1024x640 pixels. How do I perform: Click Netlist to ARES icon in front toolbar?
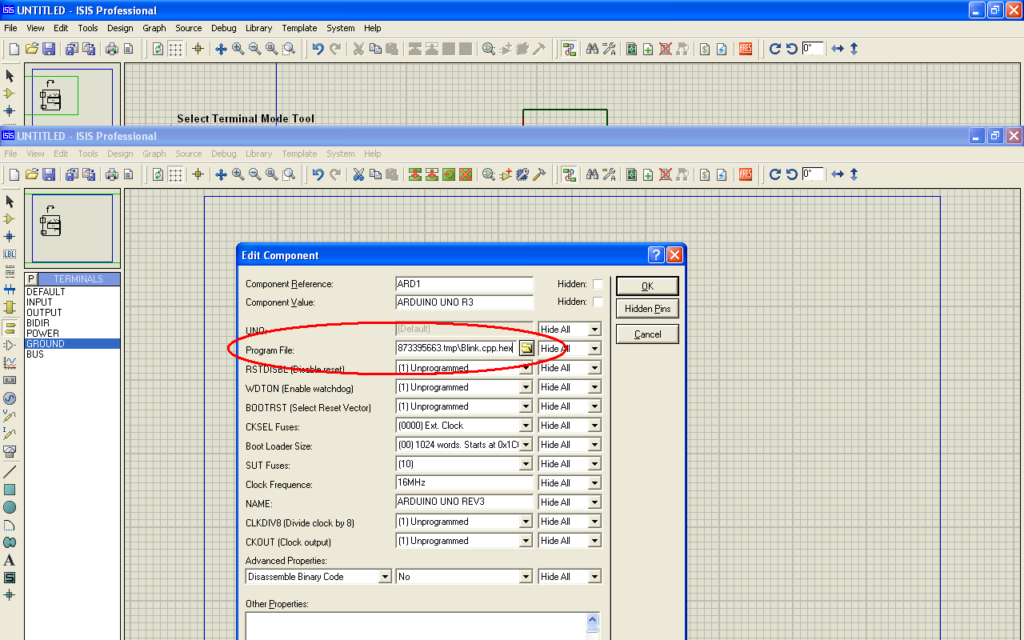click(x=745, y=174)
